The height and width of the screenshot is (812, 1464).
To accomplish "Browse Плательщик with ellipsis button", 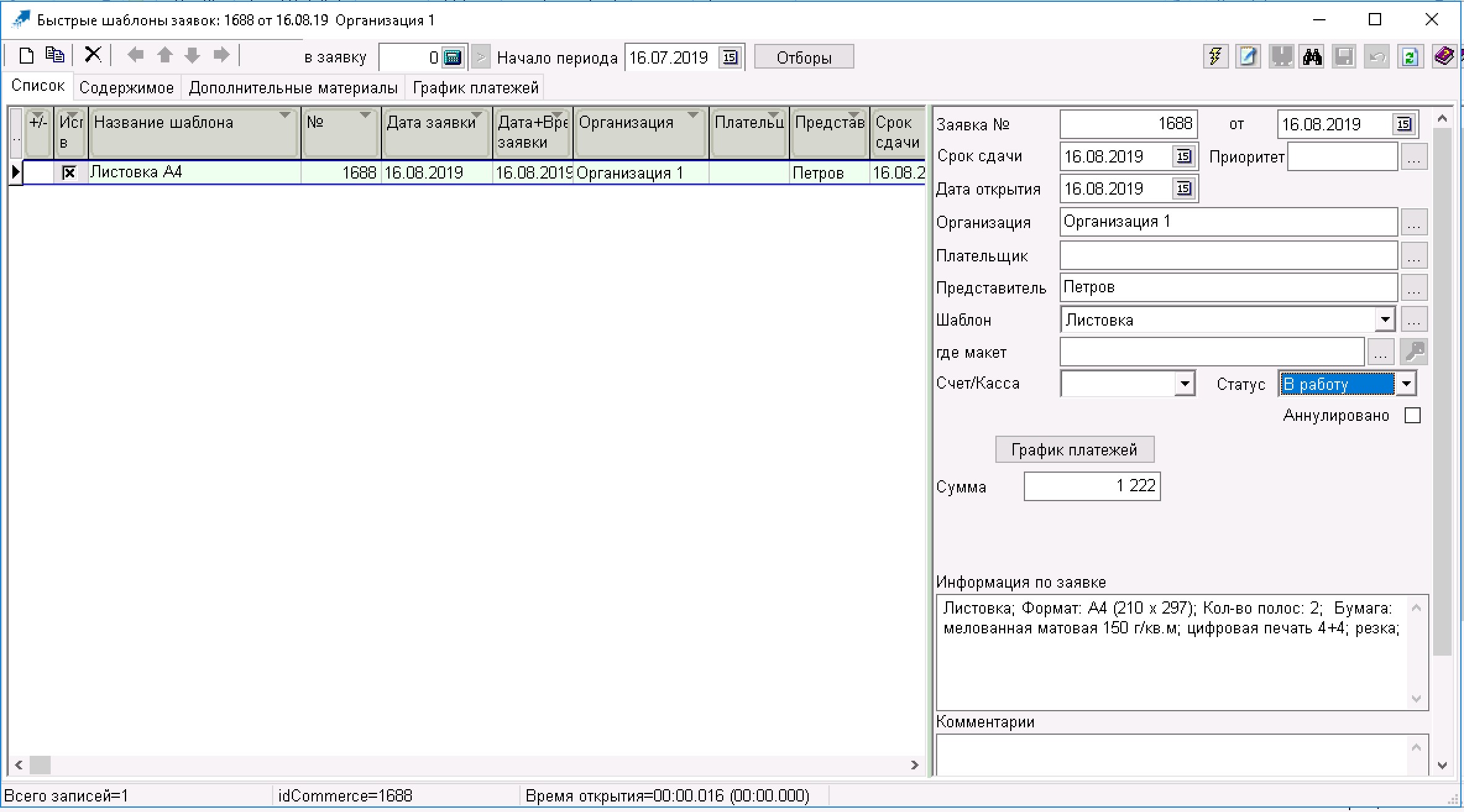I will click(1414, 255).
